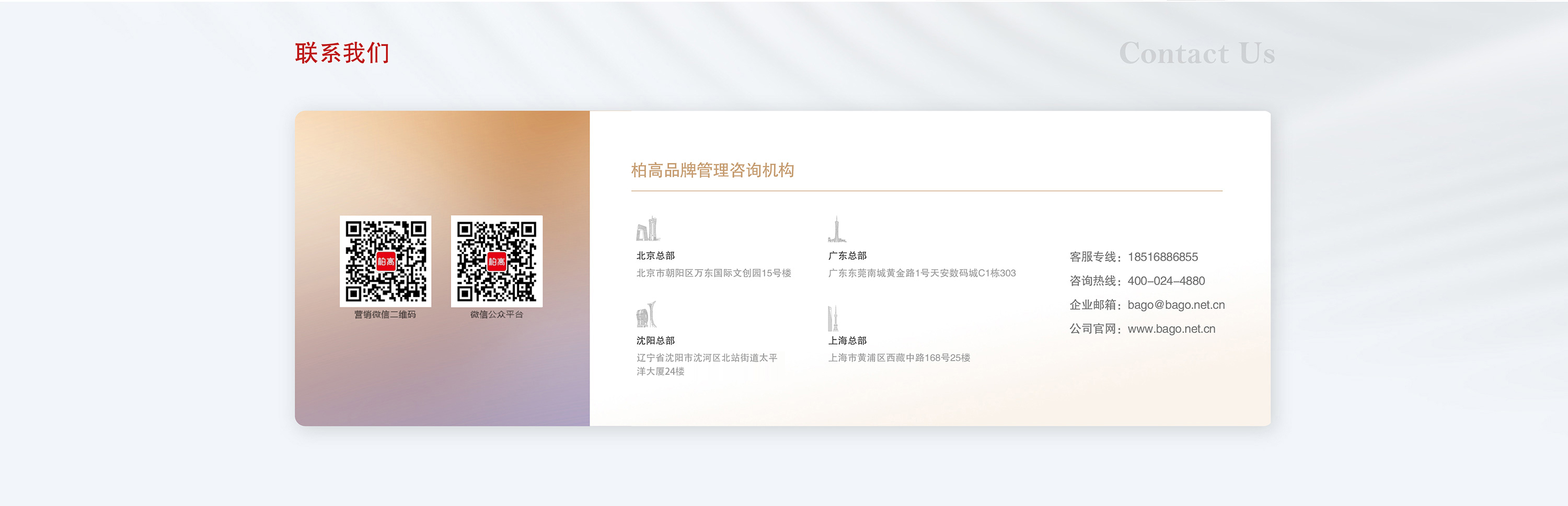1568x506 pixels.
Task: Click the 北京总部 label
Action: pyautogui.click(x=655, y=256)
